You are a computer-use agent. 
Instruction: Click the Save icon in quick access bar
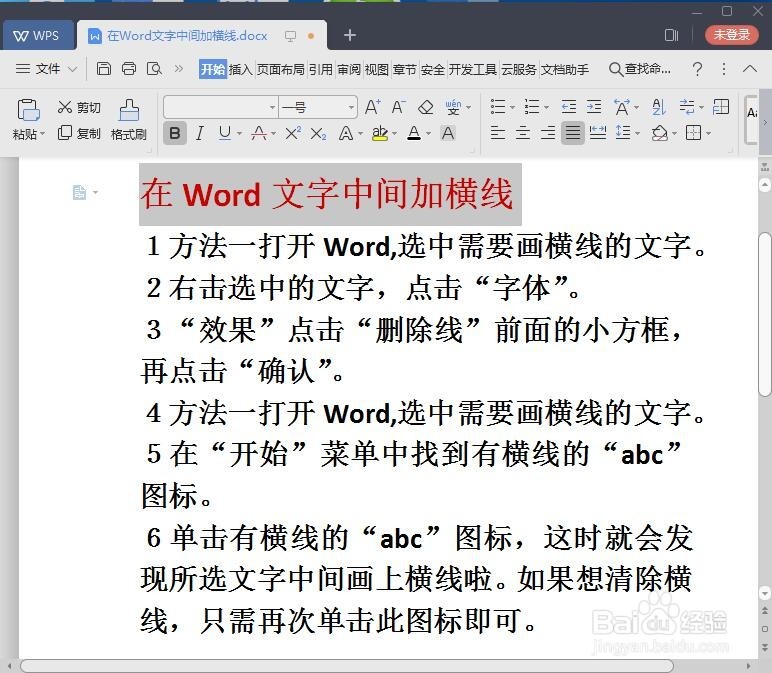103,68
